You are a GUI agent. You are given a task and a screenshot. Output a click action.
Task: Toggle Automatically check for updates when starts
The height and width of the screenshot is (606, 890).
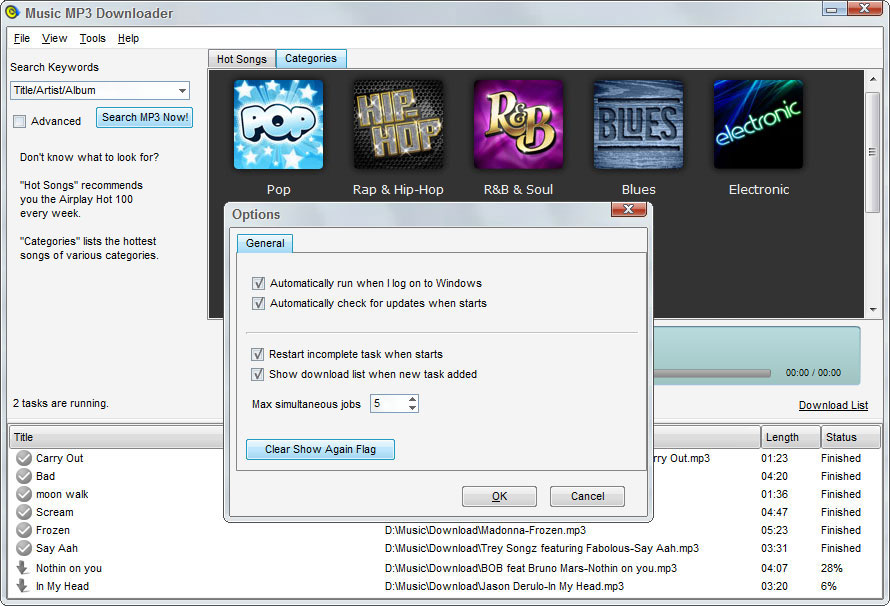tap(258, 303)
